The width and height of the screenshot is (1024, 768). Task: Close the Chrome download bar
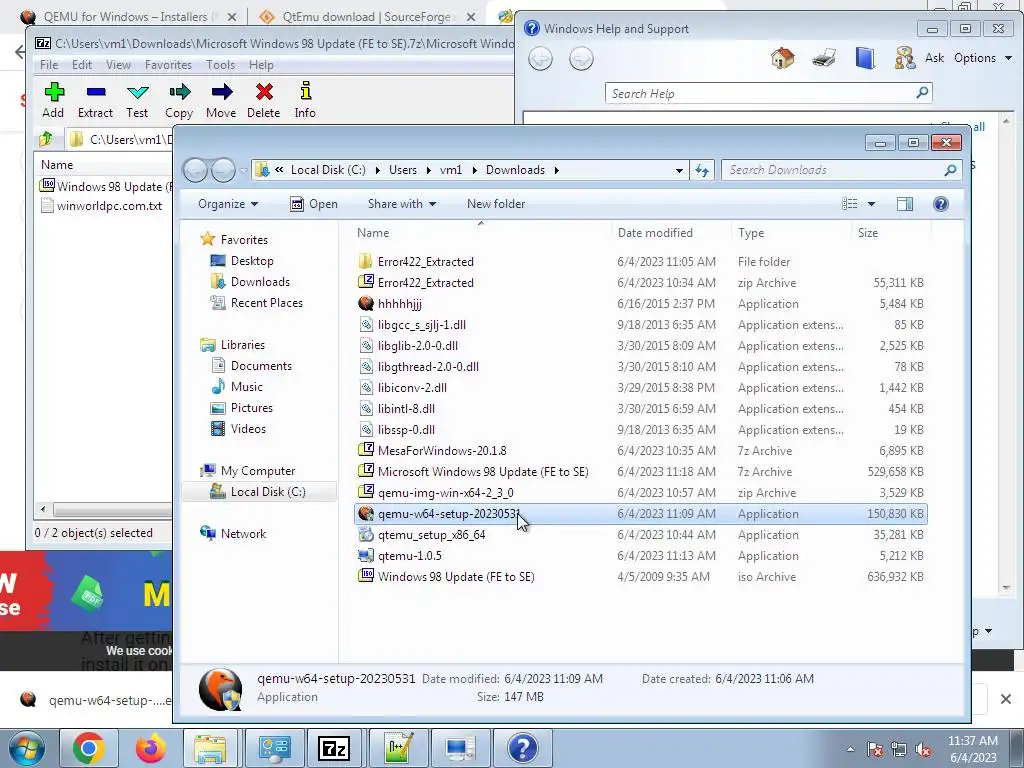[1006, 699]
